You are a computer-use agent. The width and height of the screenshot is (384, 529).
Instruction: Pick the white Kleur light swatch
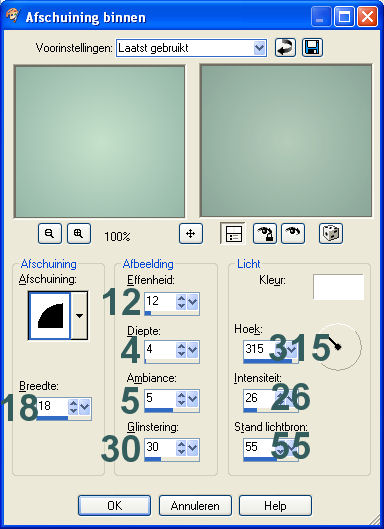338,287
